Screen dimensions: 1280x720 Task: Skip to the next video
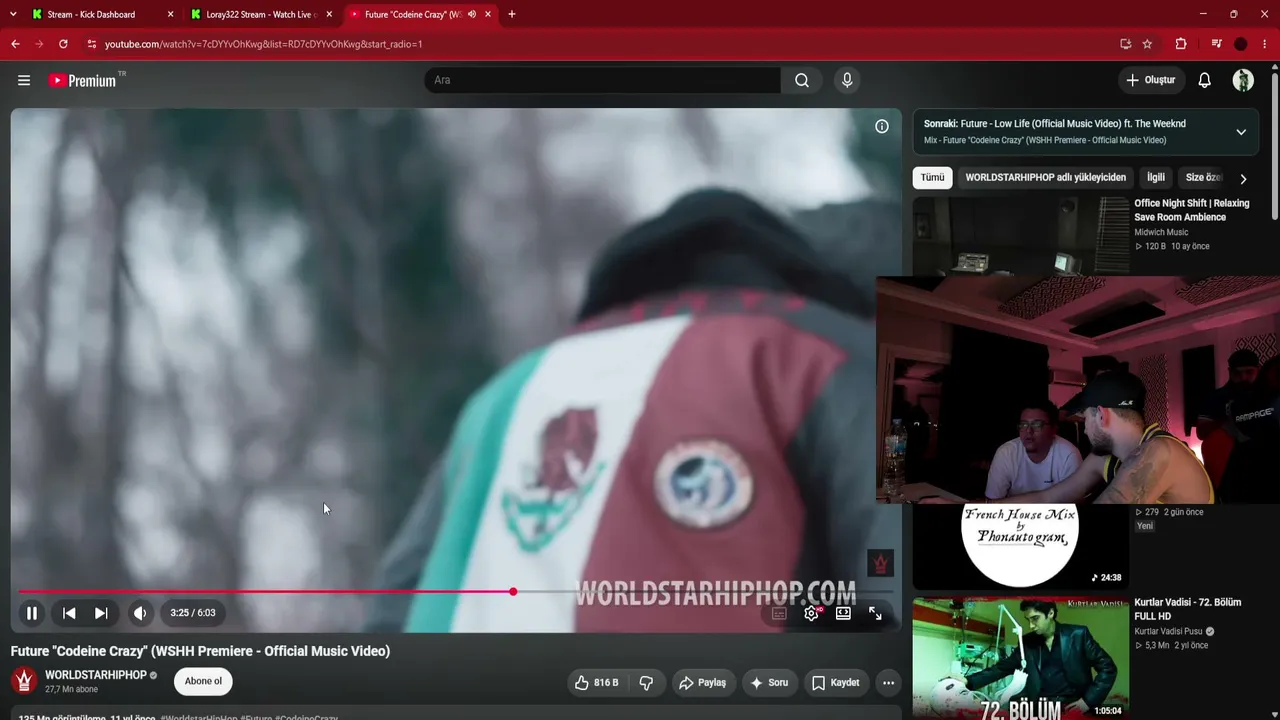(x=101, y=613)
